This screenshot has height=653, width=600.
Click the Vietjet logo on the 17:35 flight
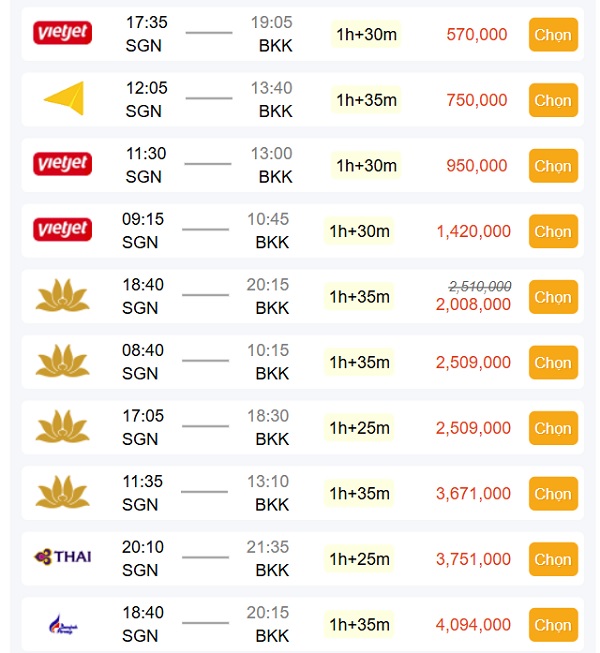coord(63,34)
